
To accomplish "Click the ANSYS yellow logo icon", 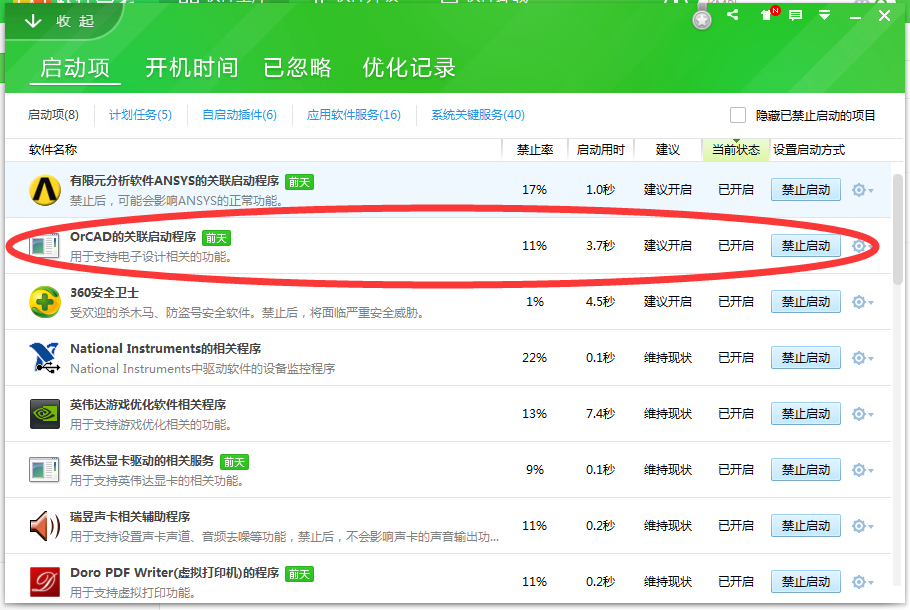I will tap(45, 190).
